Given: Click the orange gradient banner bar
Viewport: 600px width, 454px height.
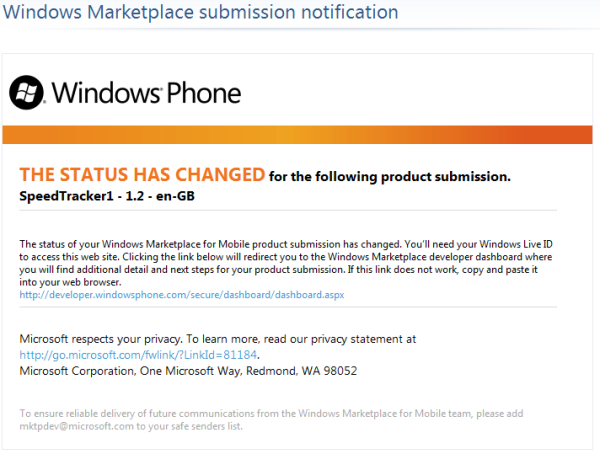Looking at the screenshot, I should [297, 135].
